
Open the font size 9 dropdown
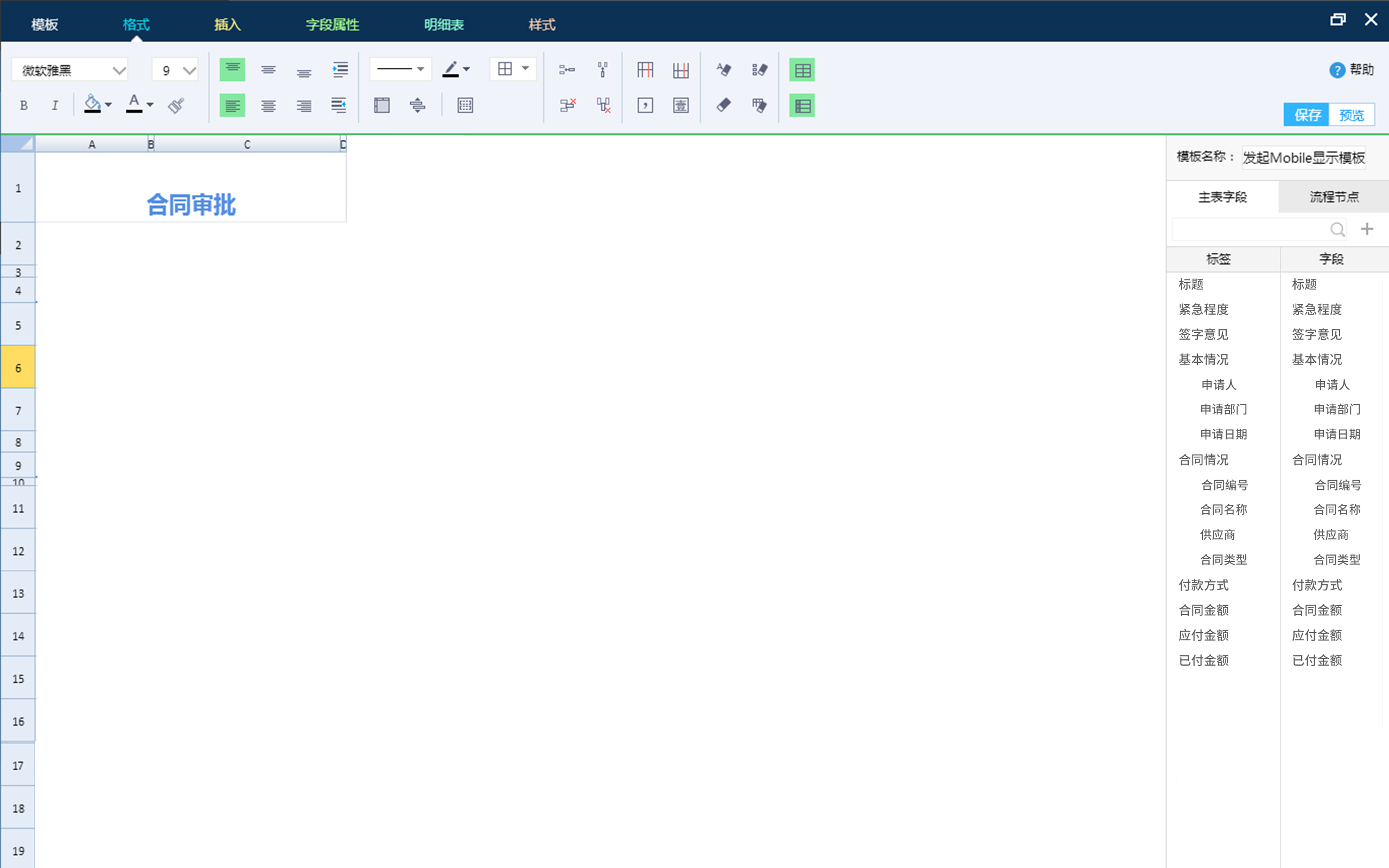(189, 71)
